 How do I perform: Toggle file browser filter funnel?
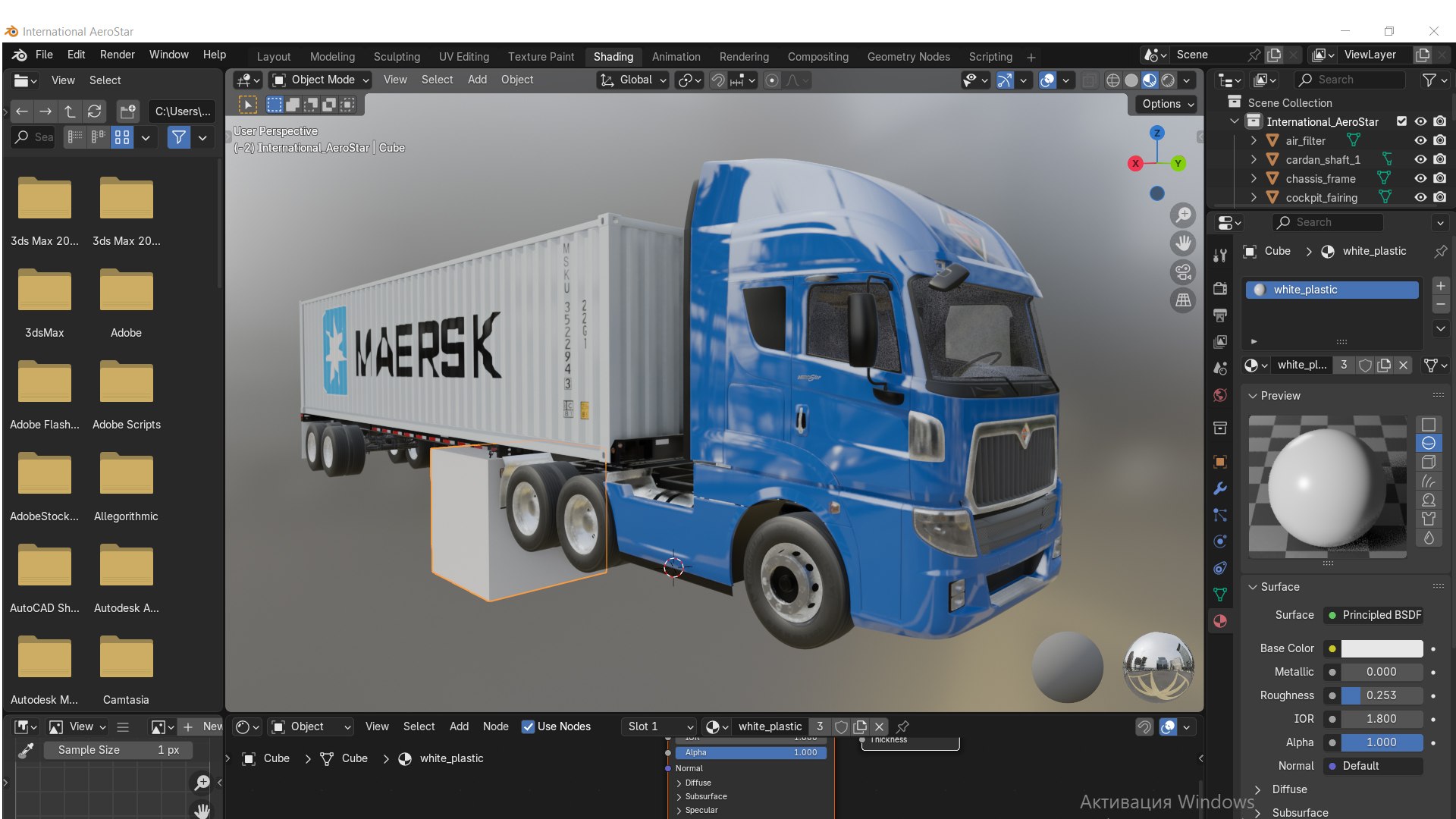point(178,137)
